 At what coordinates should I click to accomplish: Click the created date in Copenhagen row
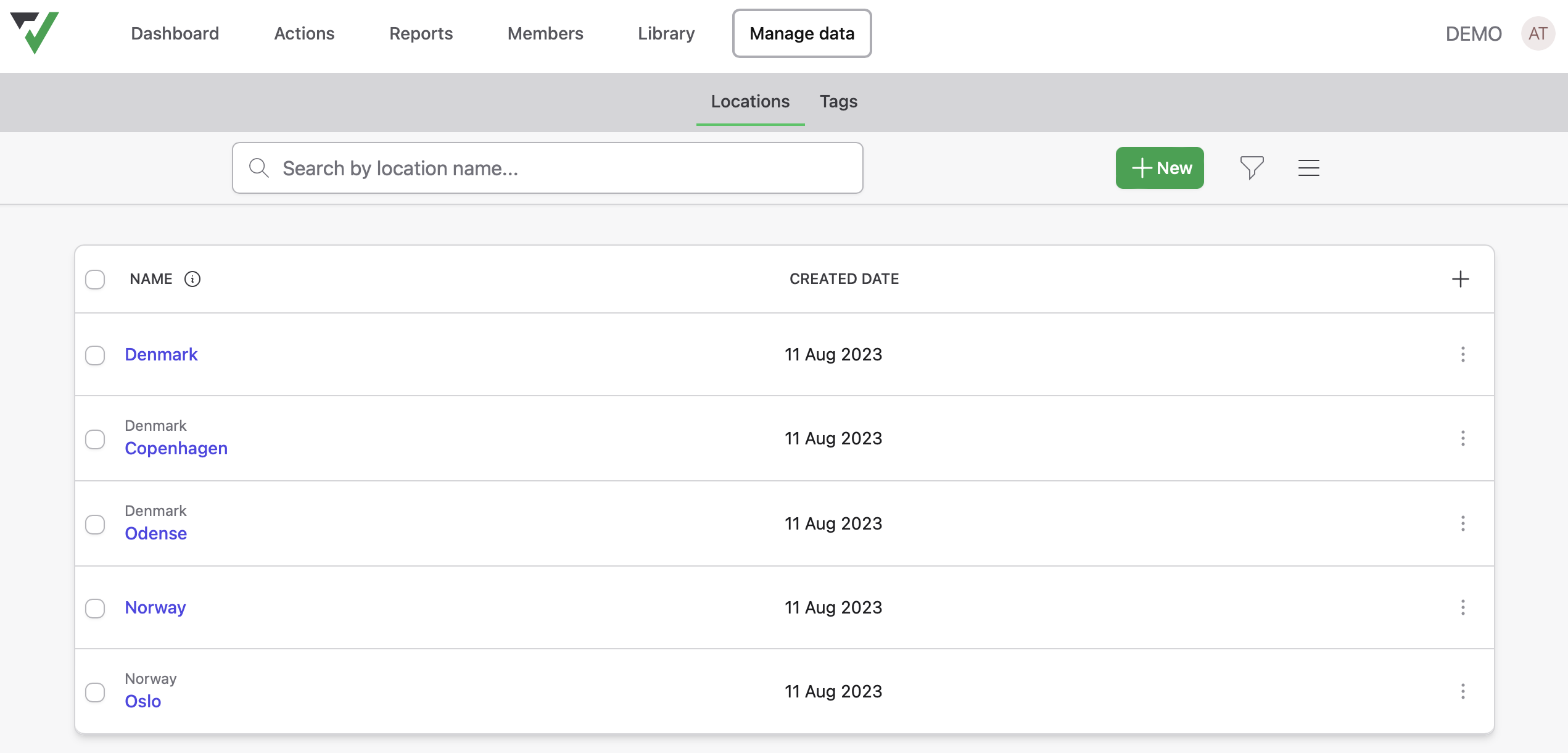pos(833,438)
